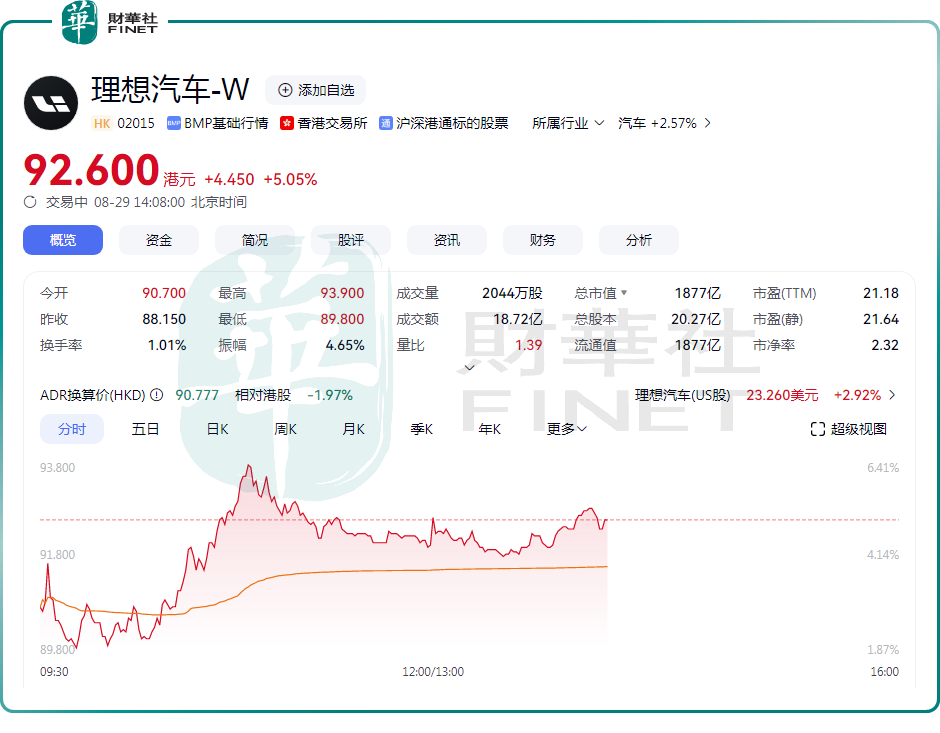Image resolution: width=940 pixels, height=733 pixels.
Task: Click the ADR price 90.777
Action: pyautogui.click(x=197, y=395)
